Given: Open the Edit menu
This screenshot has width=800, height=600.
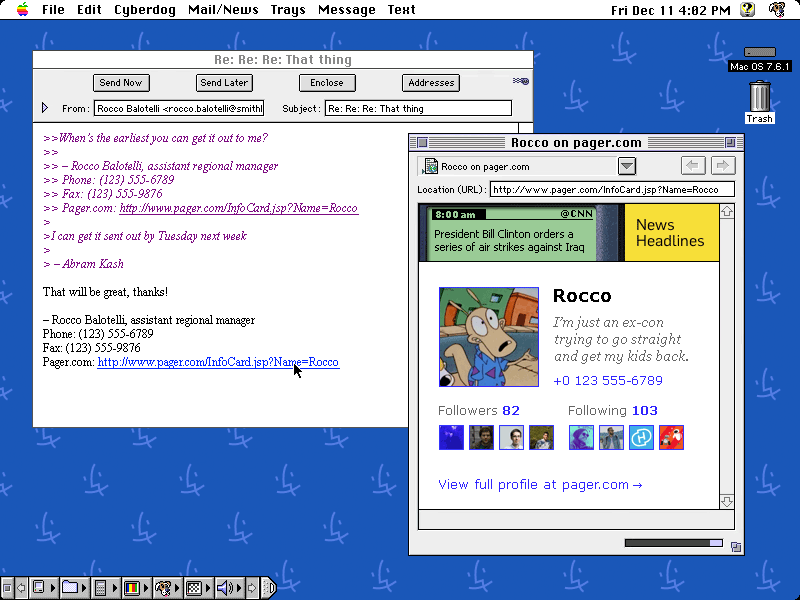Looking at the screenshot, I should point(89,10).
